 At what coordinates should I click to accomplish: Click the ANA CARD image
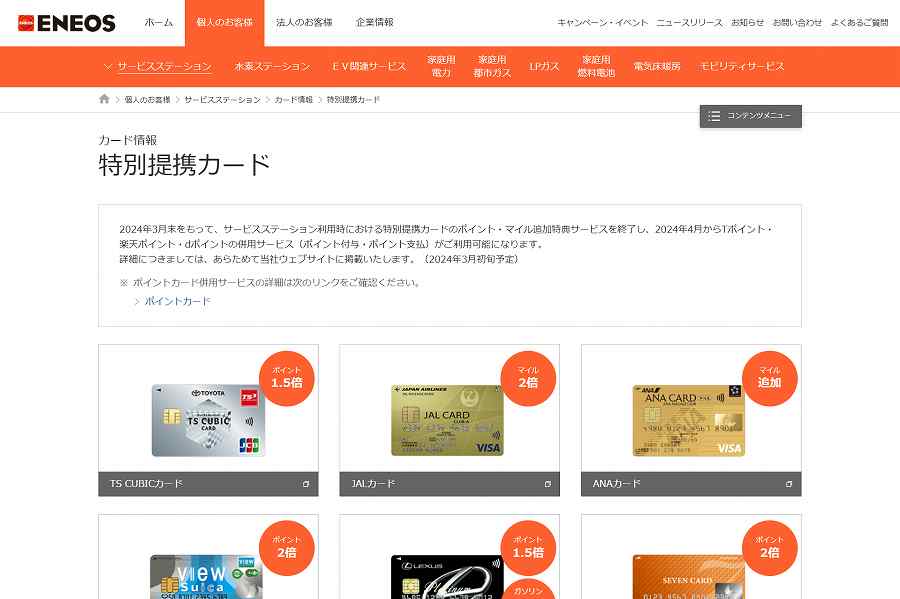click(x=689, y=421)
